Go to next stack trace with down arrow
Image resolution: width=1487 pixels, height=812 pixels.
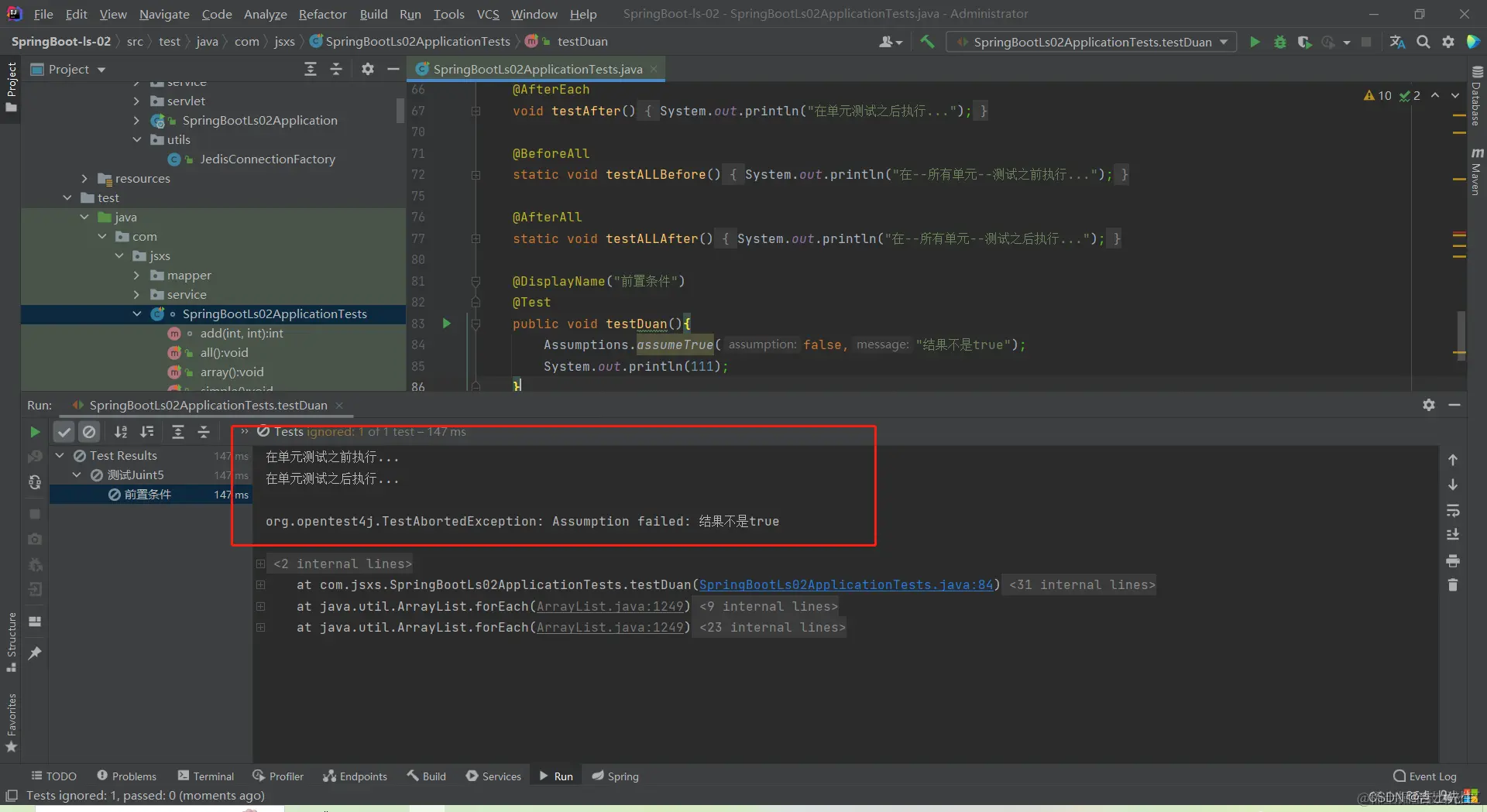coord(1453,485)
